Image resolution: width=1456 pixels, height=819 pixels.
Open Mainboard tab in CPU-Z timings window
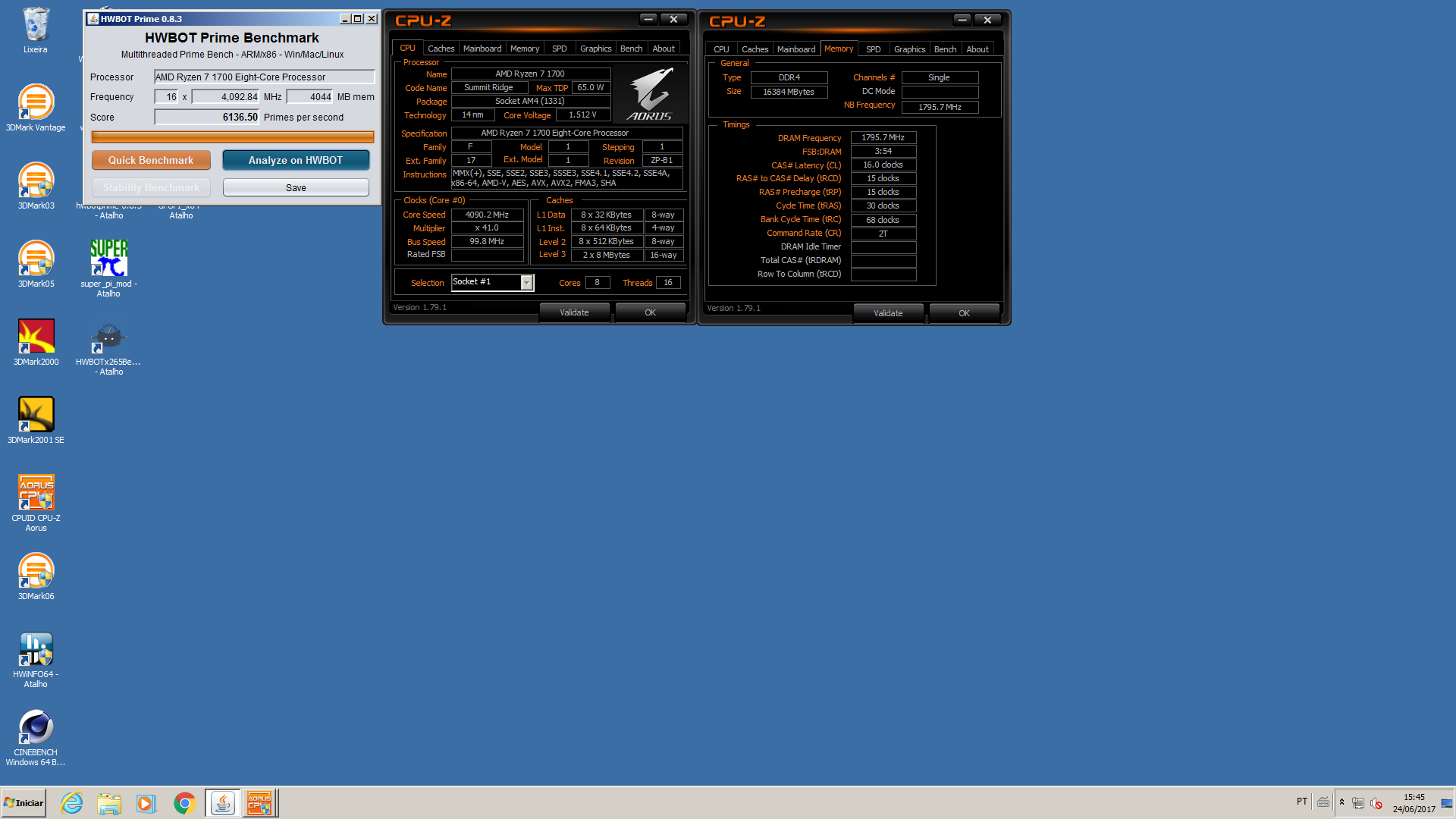796,49
